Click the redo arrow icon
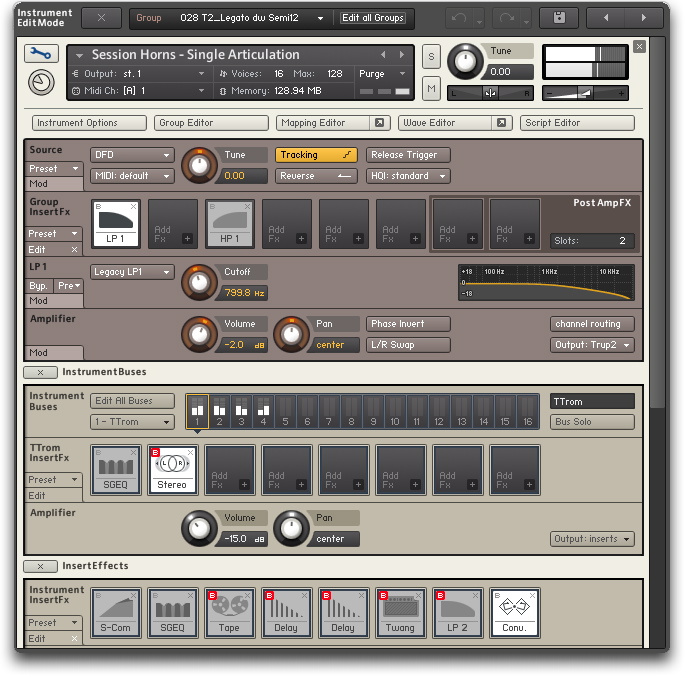 click(507, 18)
